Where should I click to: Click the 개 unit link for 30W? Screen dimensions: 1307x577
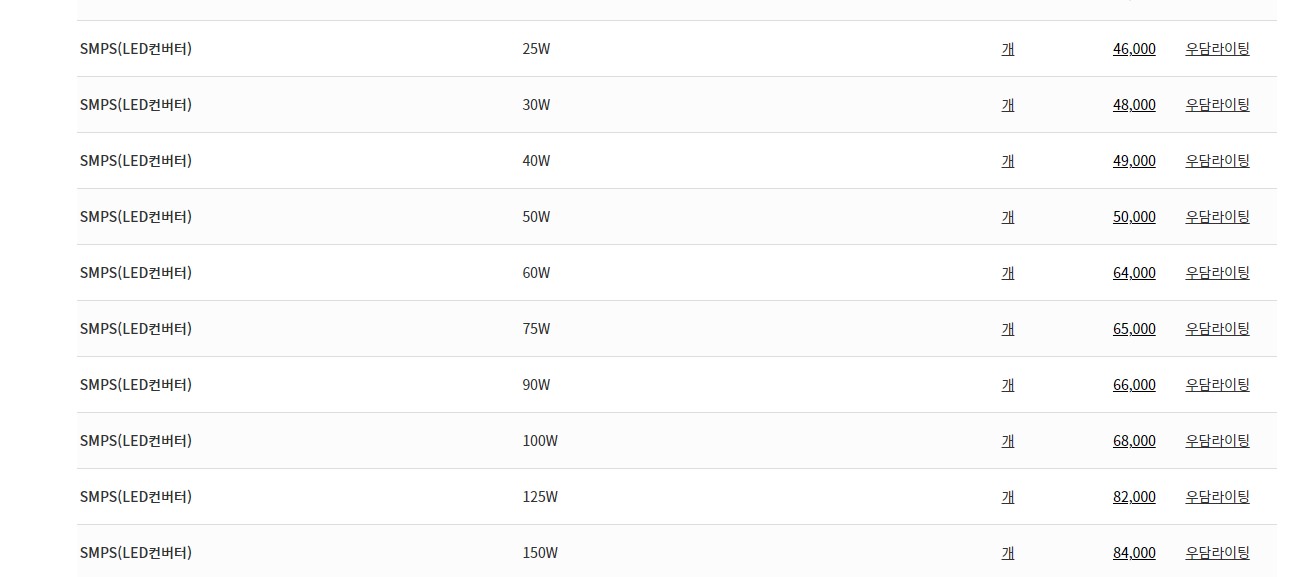coord(1008,105)
